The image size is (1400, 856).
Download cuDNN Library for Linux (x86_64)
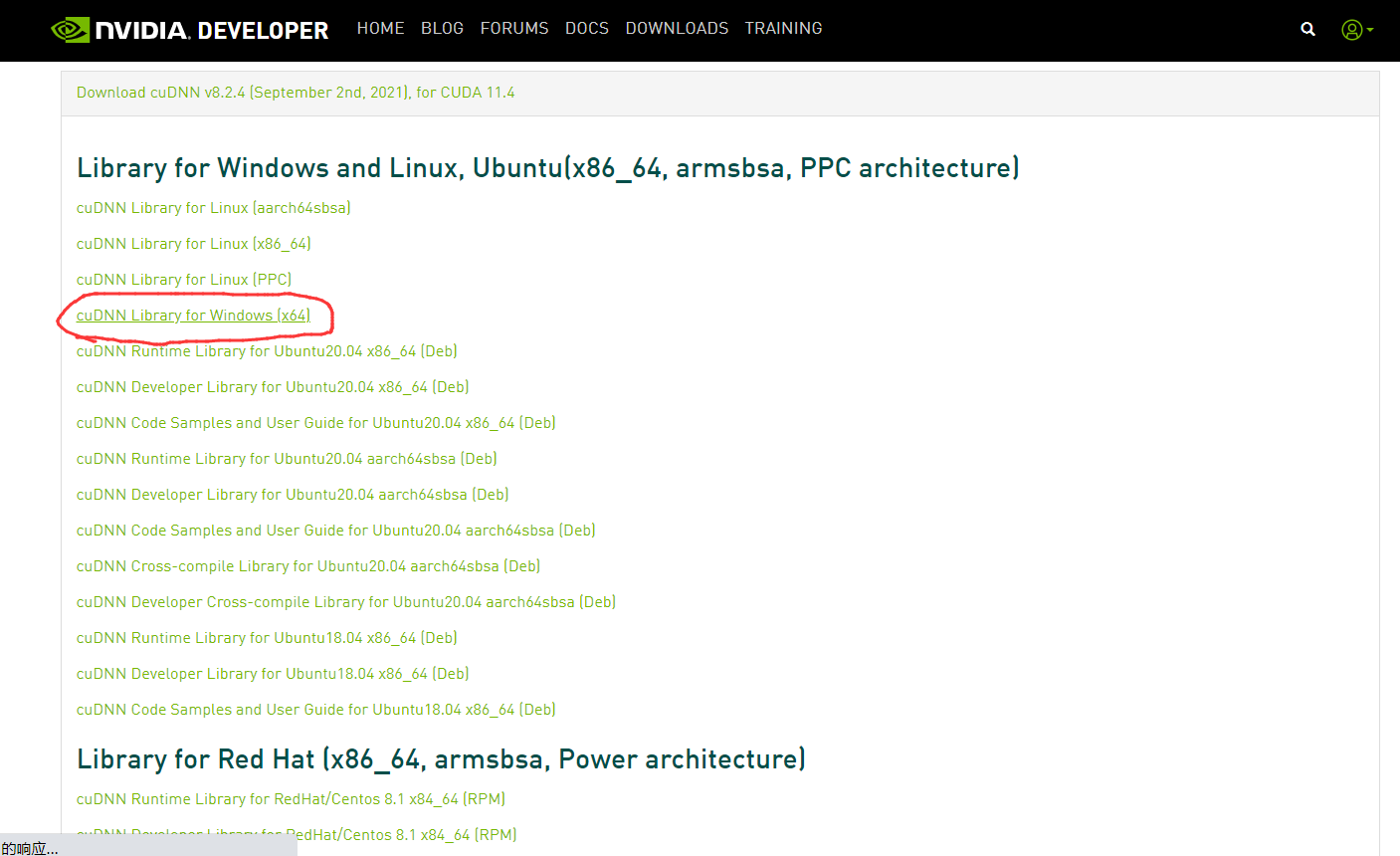194,244
